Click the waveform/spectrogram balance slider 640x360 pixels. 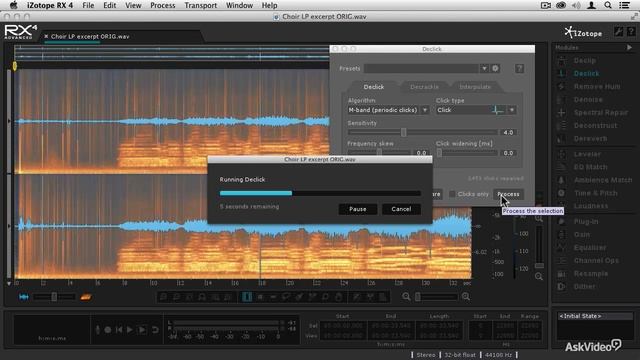point(54,297)
